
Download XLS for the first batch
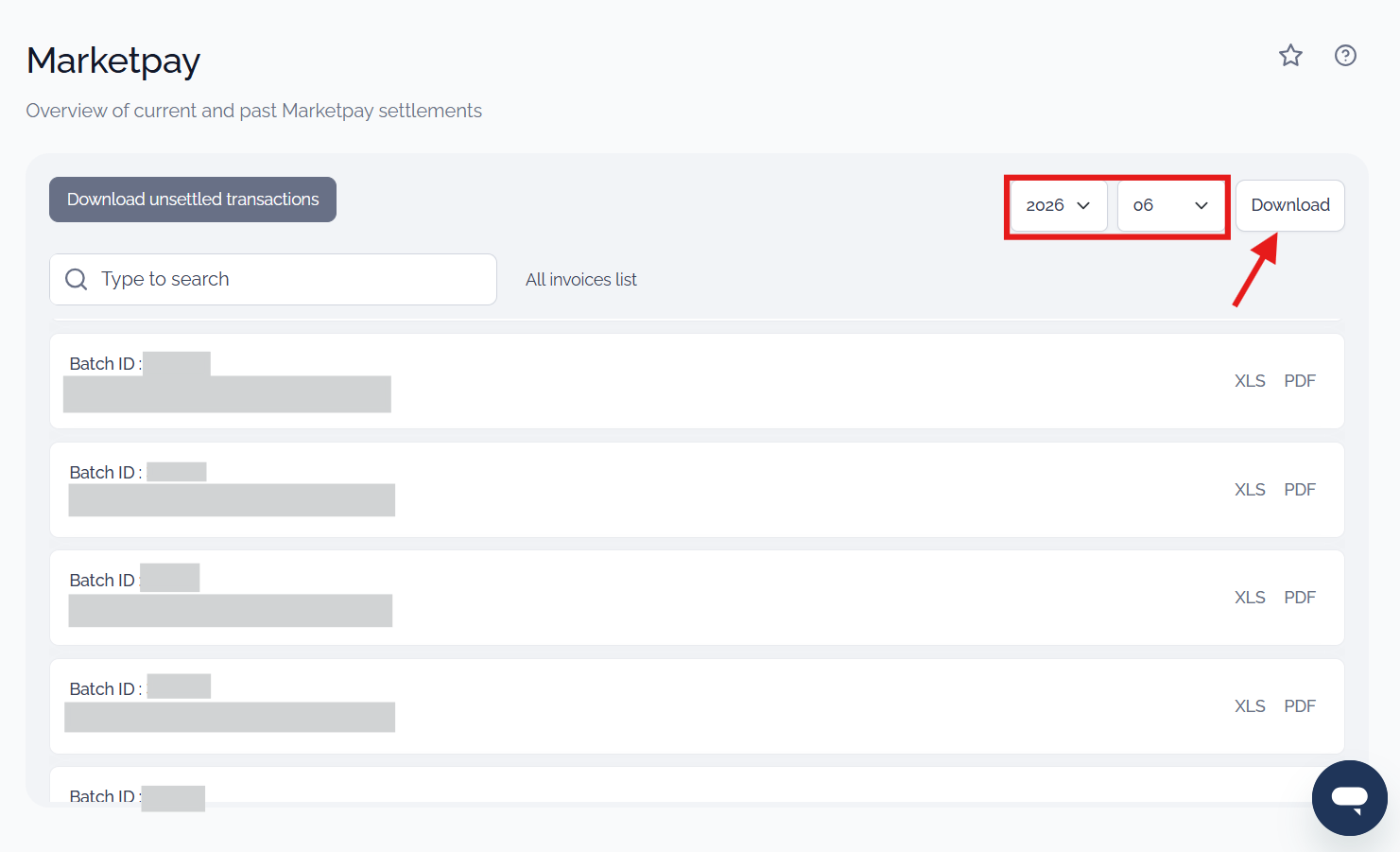(x=1250, y=381)
